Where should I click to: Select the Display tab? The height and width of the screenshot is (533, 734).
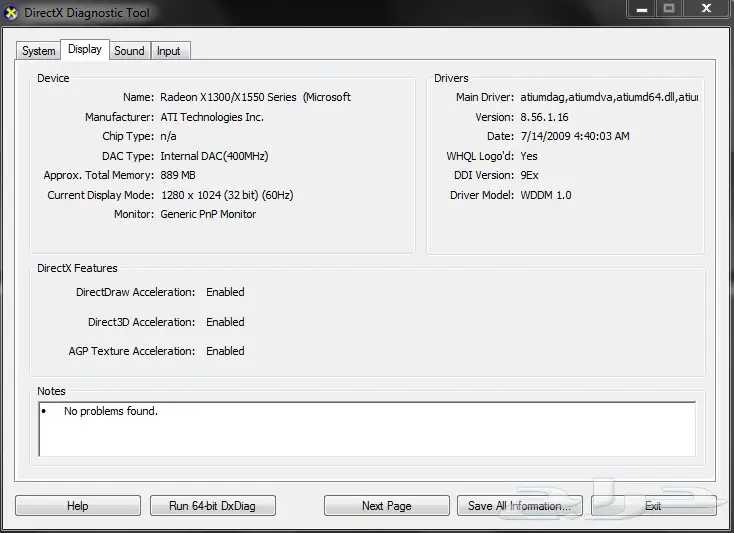[85, 49]
